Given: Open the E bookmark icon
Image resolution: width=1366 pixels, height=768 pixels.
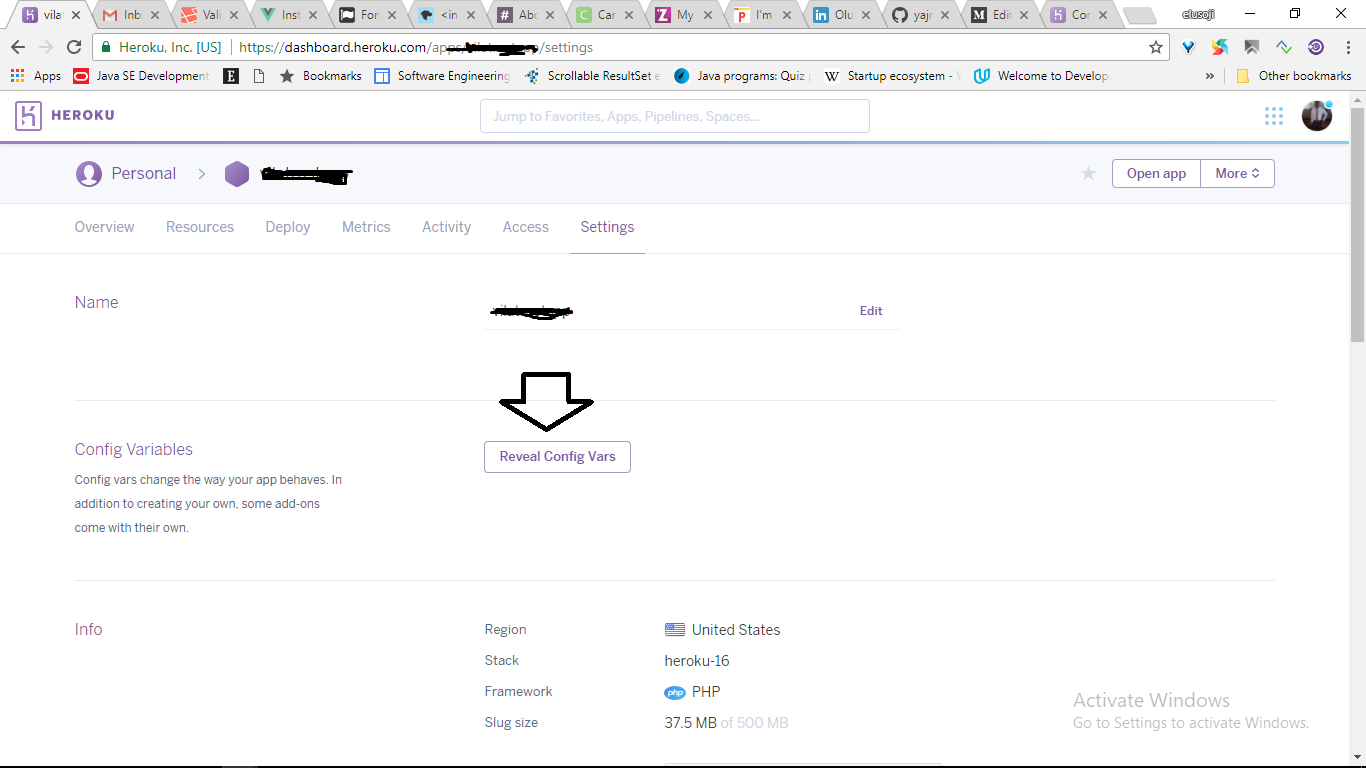Looking at the screenshot, I should (x=231, y=76).
